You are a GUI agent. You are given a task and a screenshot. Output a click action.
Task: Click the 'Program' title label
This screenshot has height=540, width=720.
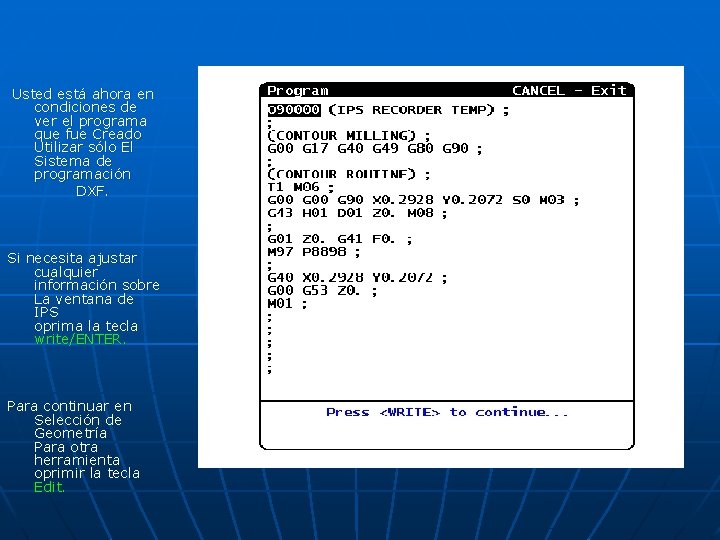tap(298, 90)
